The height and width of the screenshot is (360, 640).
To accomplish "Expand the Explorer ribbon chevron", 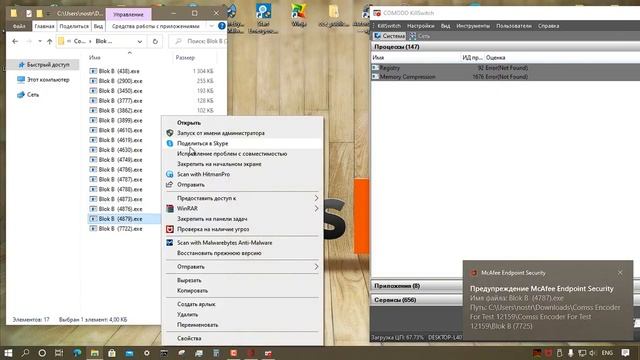I will tap(211, 26).
